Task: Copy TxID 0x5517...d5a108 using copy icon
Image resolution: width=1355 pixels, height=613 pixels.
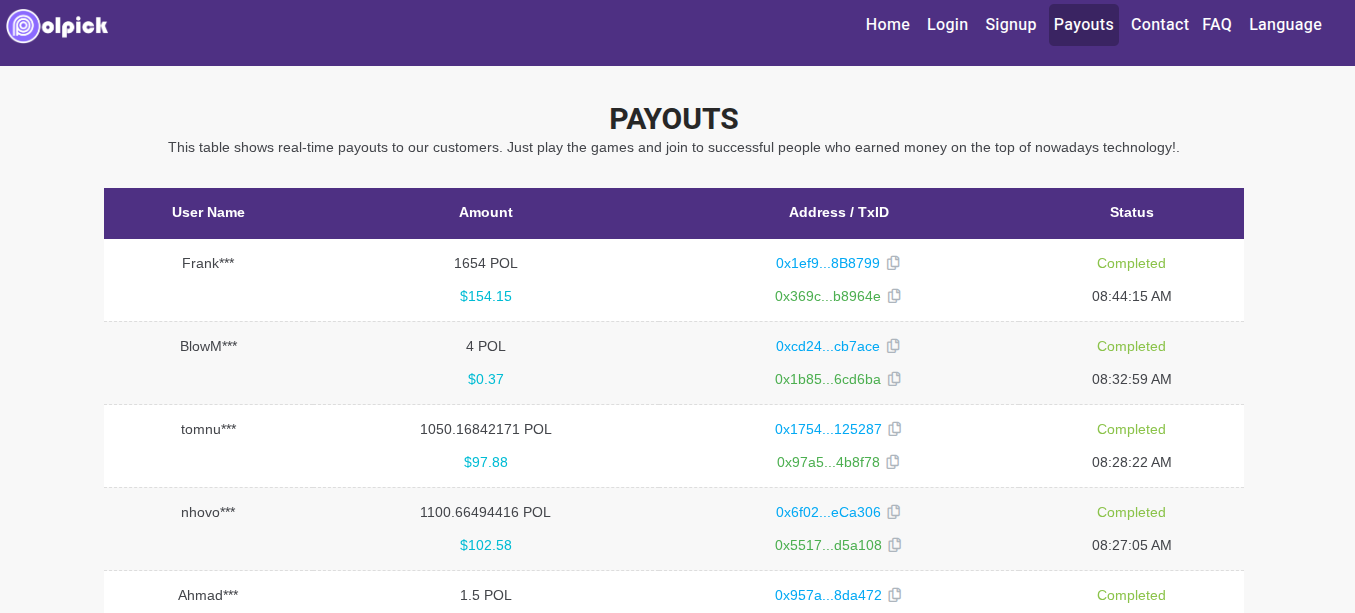Action: [x=895, y=545]
